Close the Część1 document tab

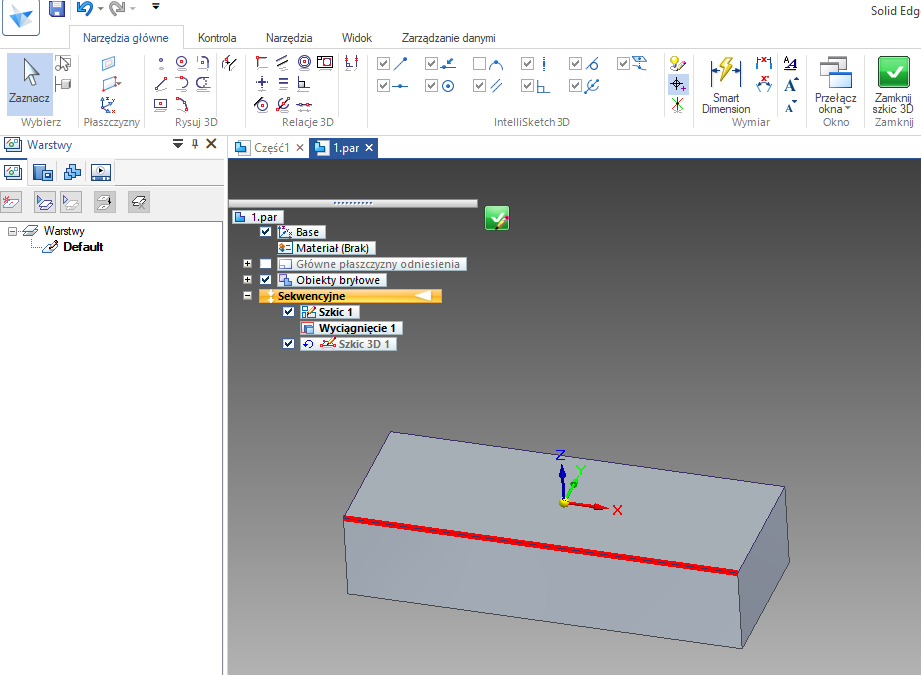(x=300, y=148)
